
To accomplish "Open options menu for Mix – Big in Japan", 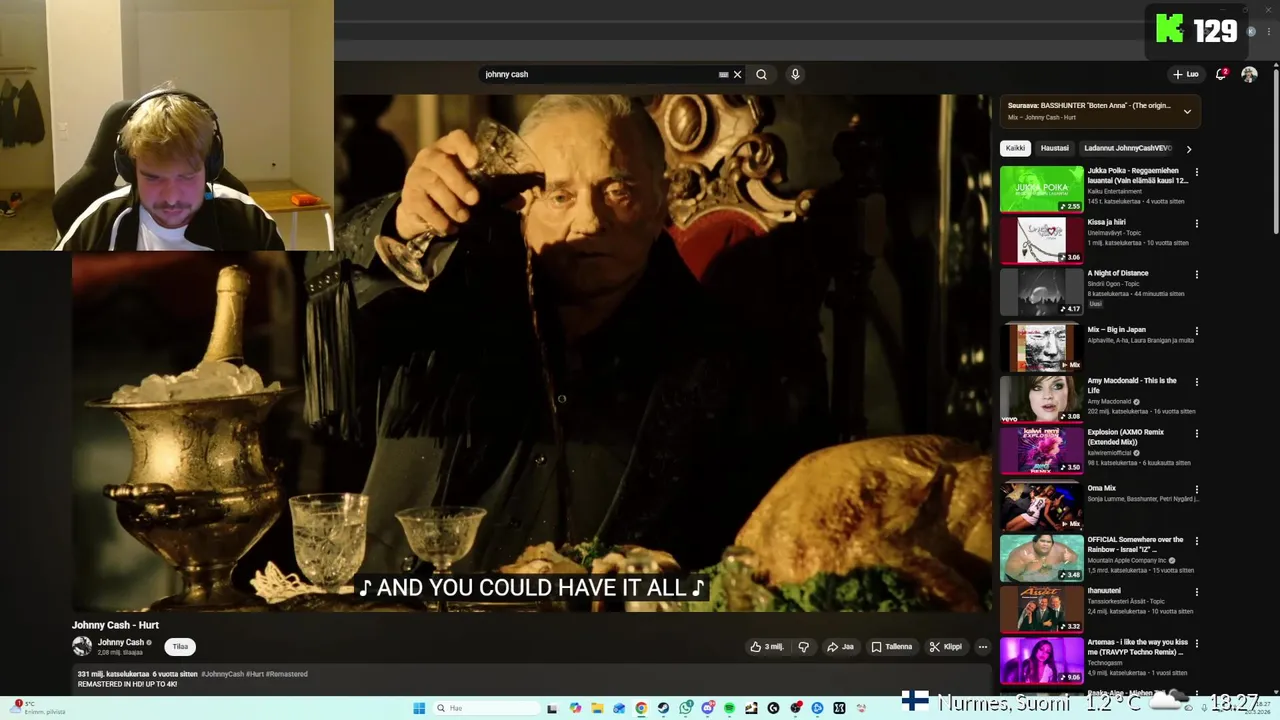I will point(1197,331).
